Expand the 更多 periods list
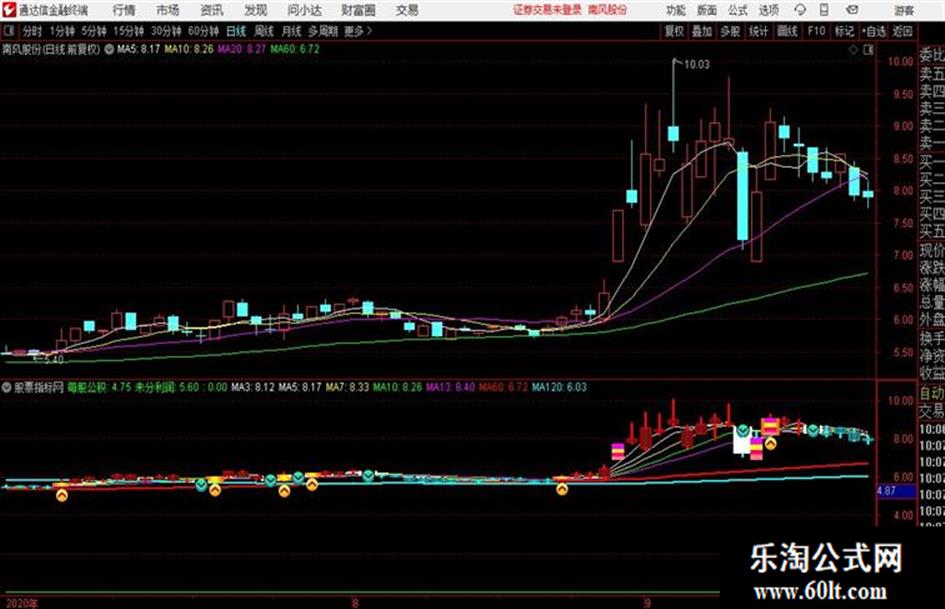Screen dimensions: 945x609 pyautogui.click(x=357, y=30)
